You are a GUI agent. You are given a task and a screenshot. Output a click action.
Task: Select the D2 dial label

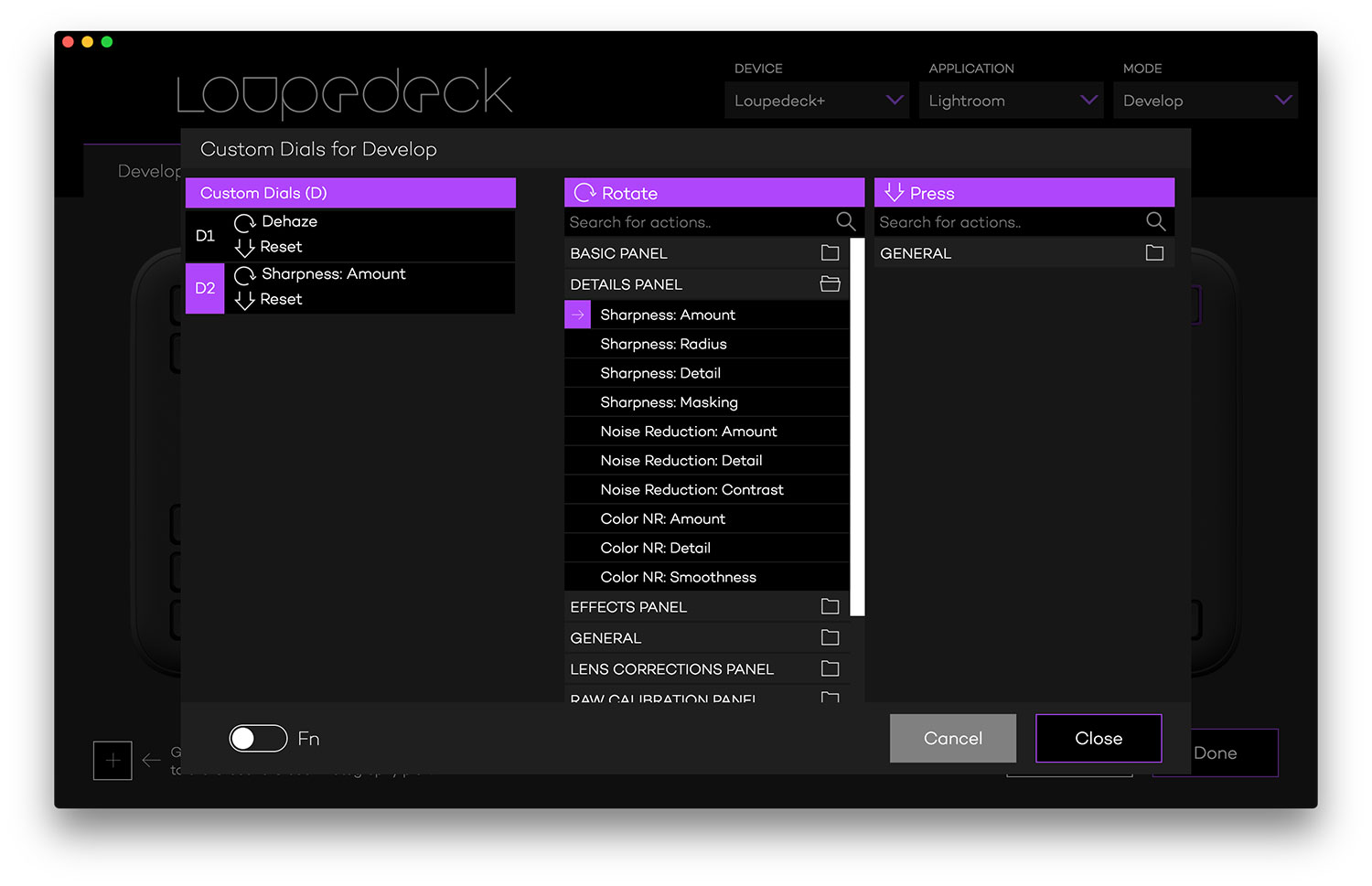(x=205, y=289)
